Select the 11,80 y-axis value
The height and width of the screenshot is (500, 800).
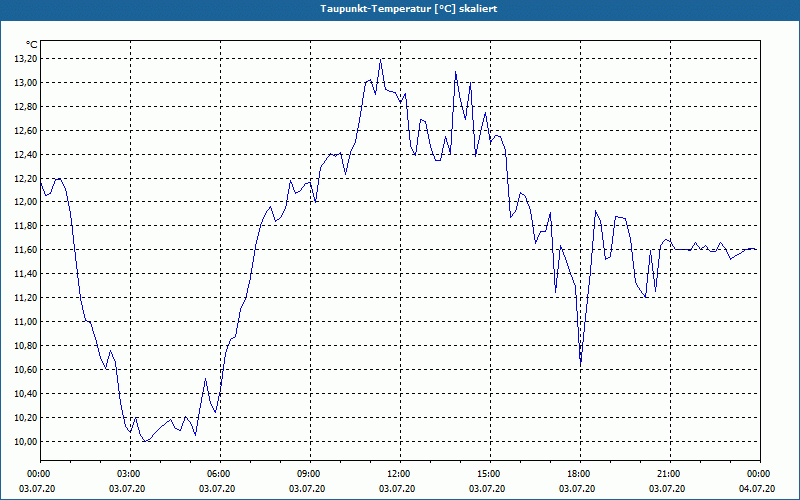tap(26, 226)
